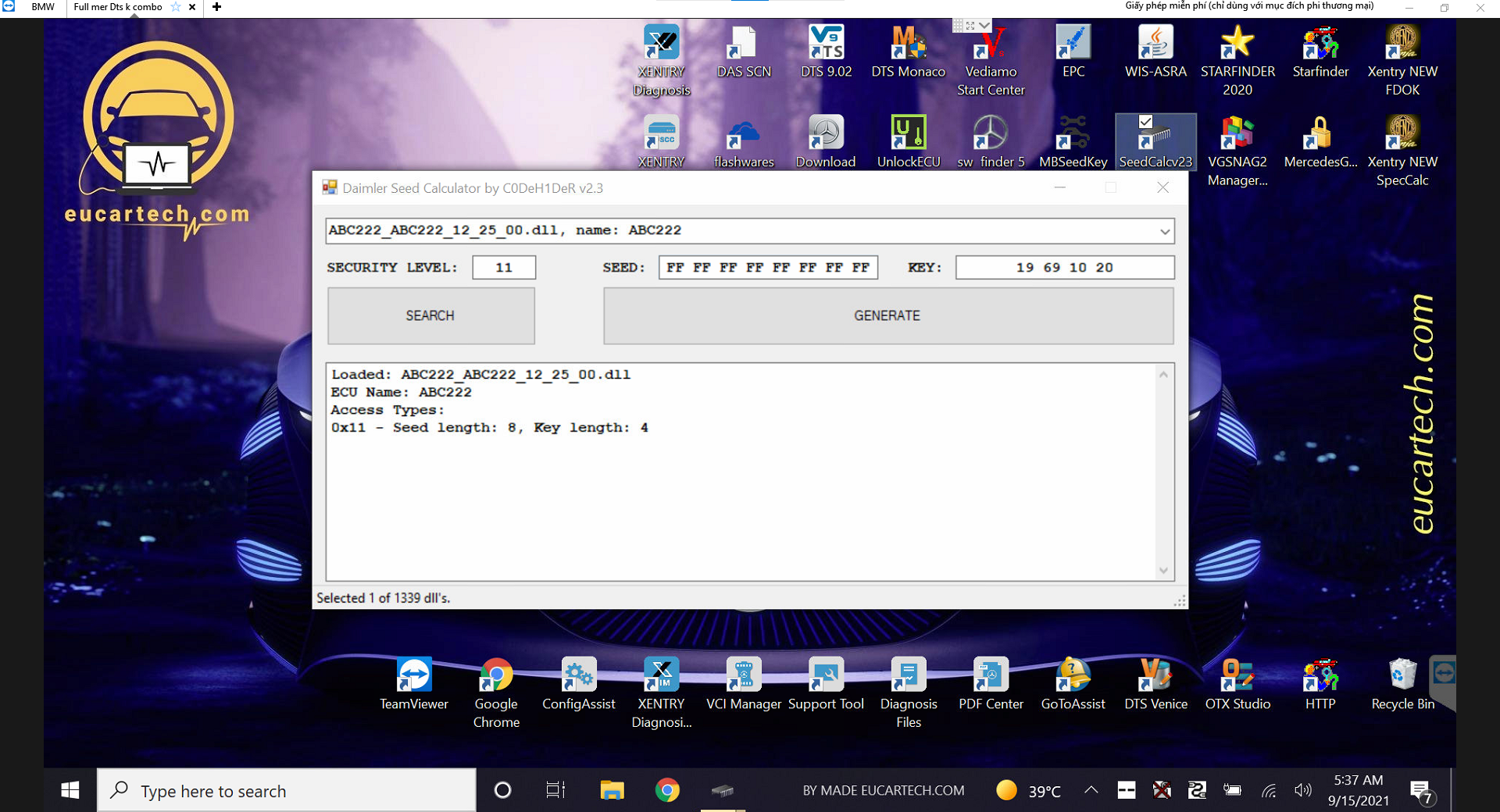Click the KEY output field

tap(1064, 268)
